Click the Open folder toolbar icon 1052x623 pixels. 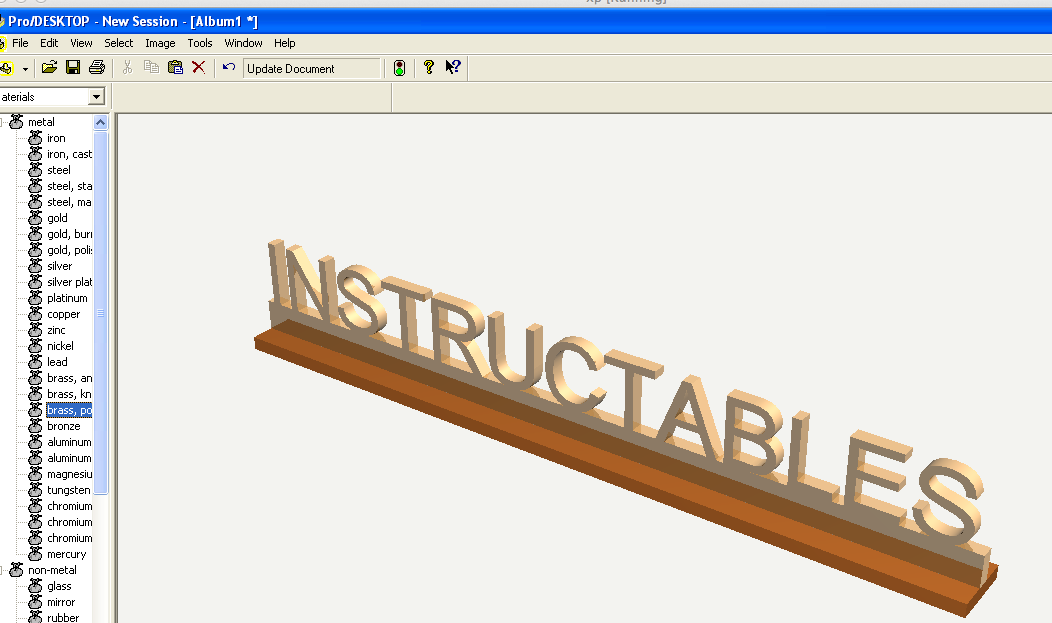pos(49,67)
